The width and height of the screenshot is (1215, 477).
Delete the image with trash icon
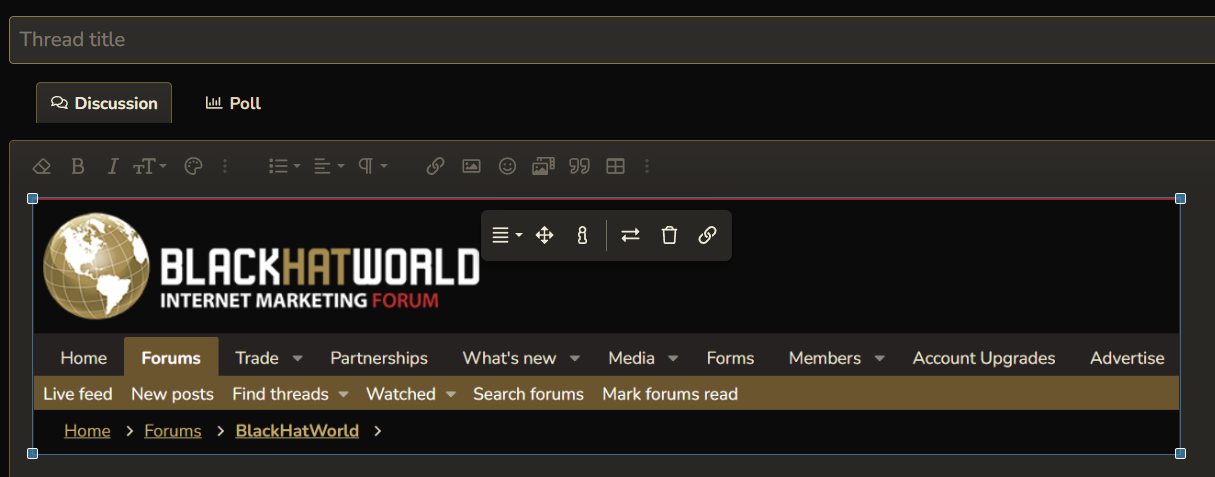pyautogui.click(x=669, y=235)
